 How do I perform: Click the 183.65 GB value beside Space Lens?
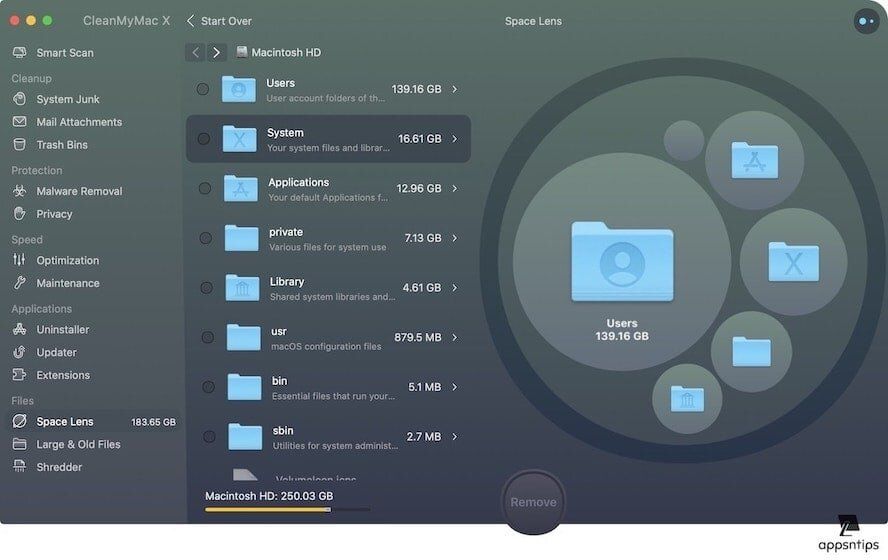(x=153, y=422)
